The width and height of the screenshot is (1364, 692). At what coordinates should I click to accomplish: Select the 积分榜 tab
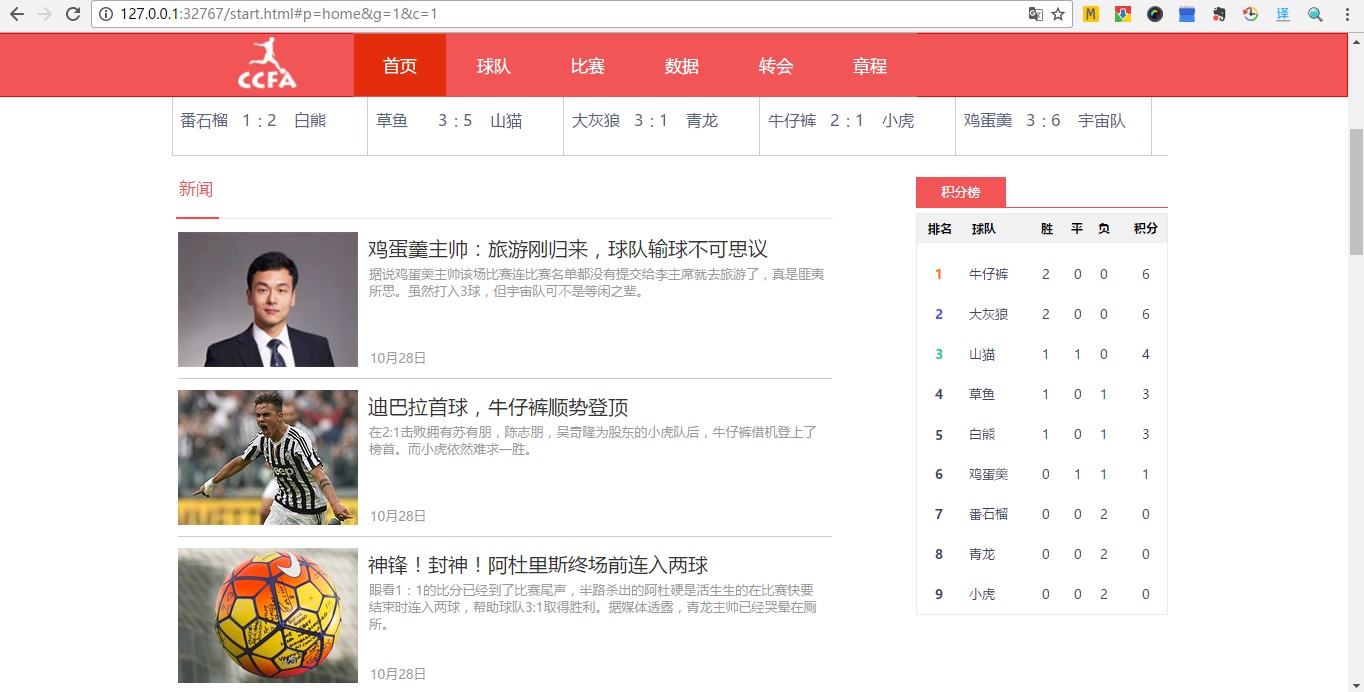(x=961, y=192)
